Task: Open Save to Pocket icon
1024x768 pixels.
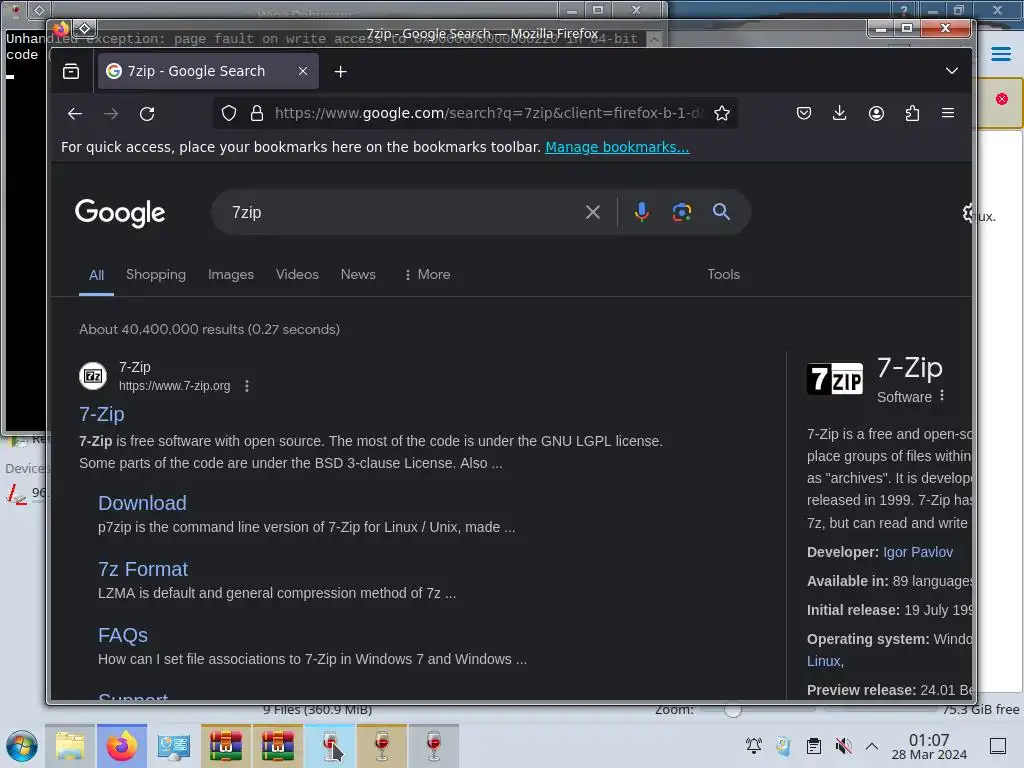Action: click(804, 114)
